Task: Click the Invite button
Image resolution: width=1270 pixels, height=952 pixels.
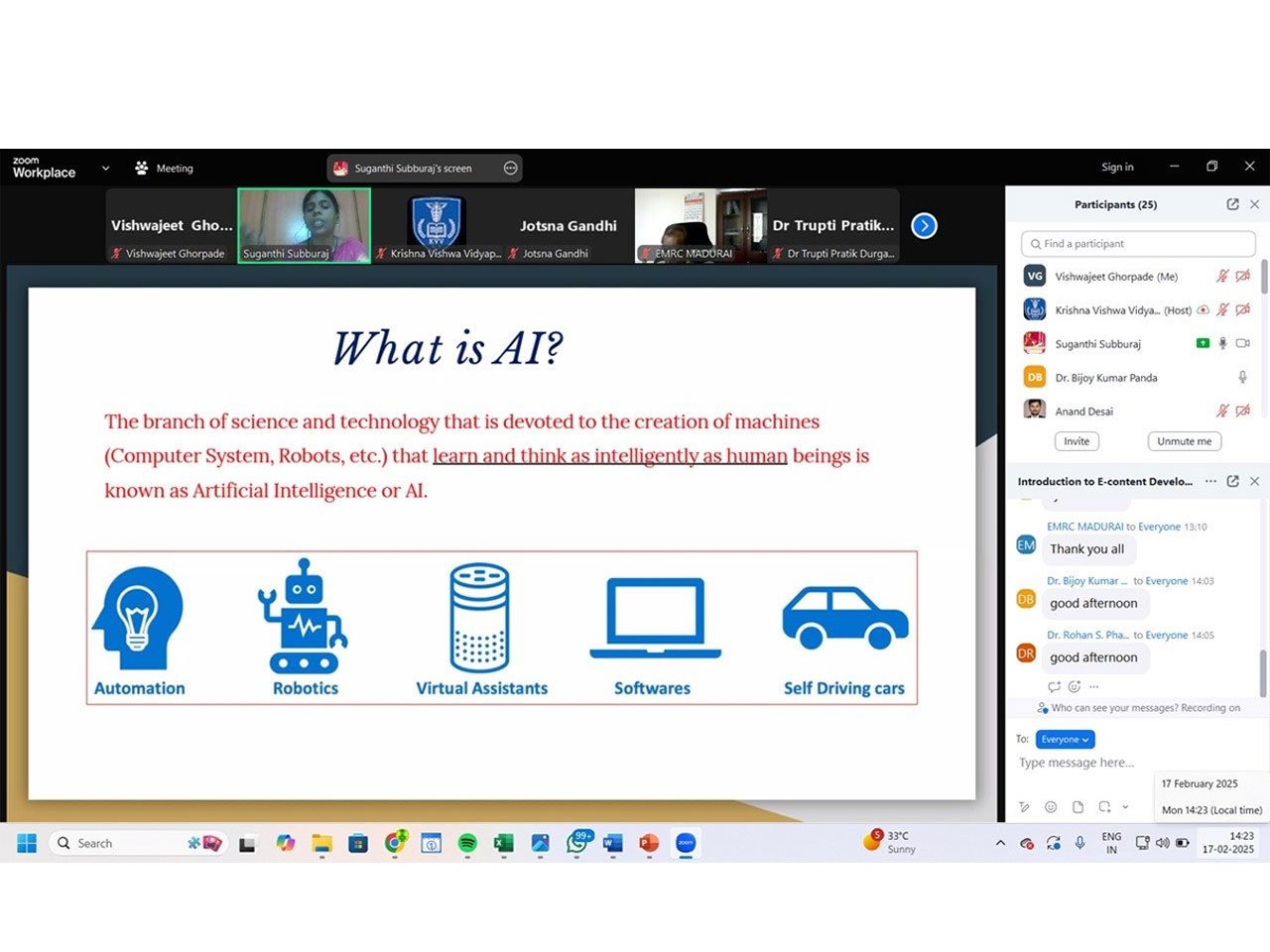Action: (x=1077, y=441)
